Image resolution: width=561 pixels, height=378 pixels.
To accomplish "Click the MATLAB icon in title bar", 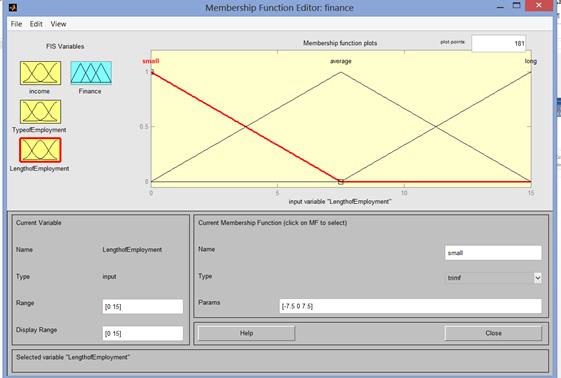I will click(x=13, y=7).
